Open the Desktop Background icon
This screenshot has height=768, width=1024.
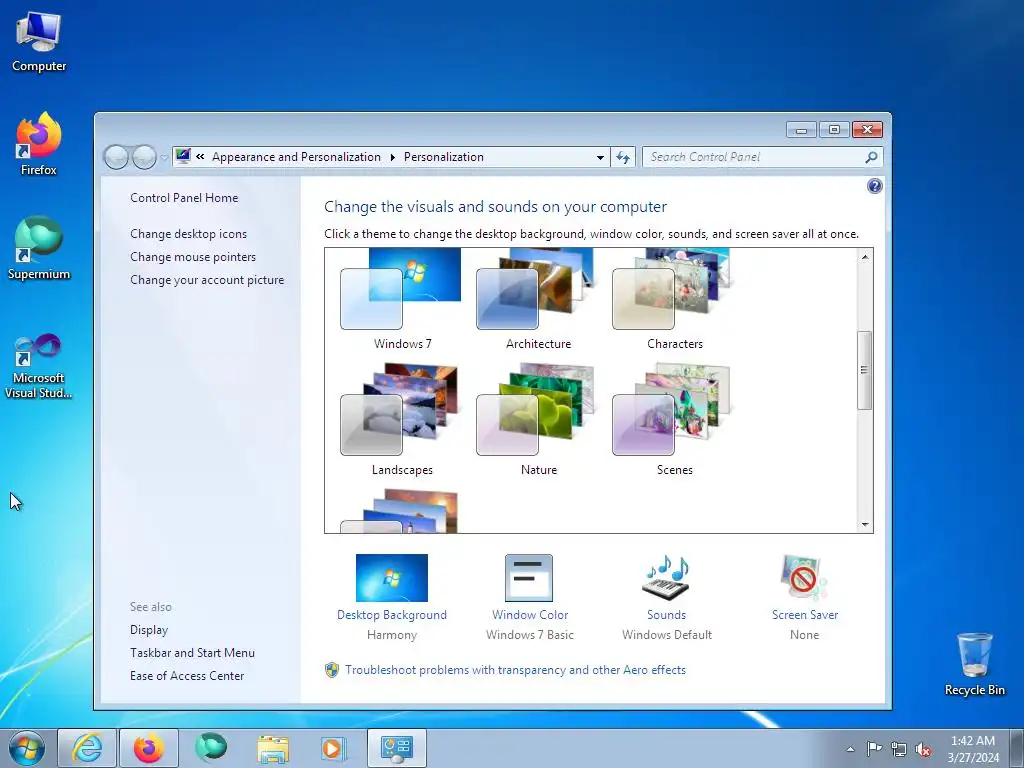pos(392,578)
